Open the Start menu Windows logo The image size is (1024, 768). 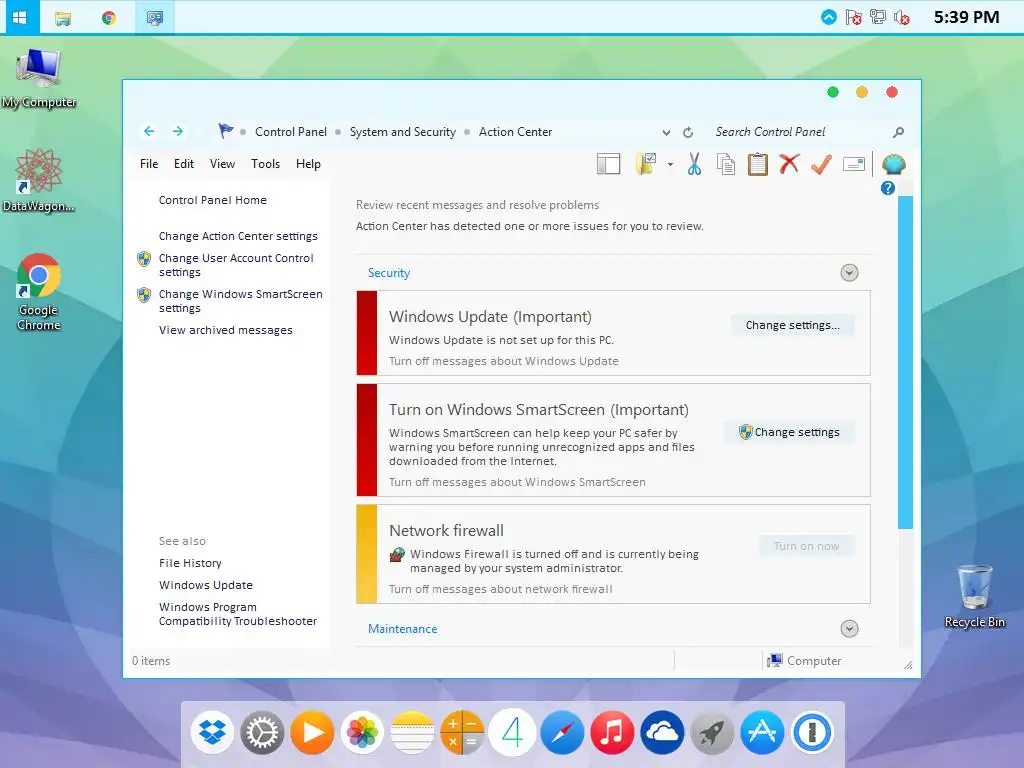20,17
